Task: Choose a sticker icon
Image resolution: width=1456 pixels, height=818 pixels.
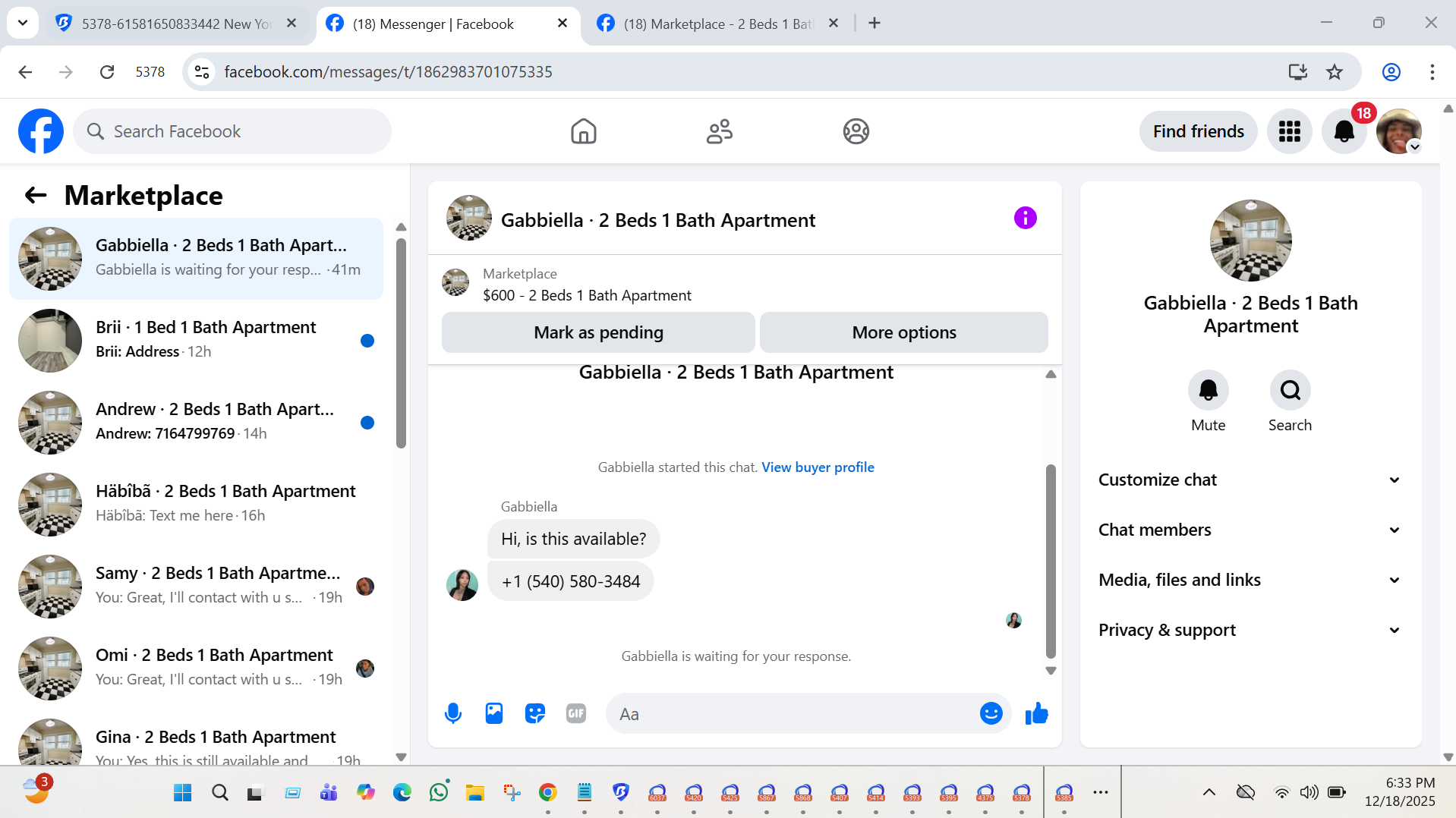Action: point(535,713)
